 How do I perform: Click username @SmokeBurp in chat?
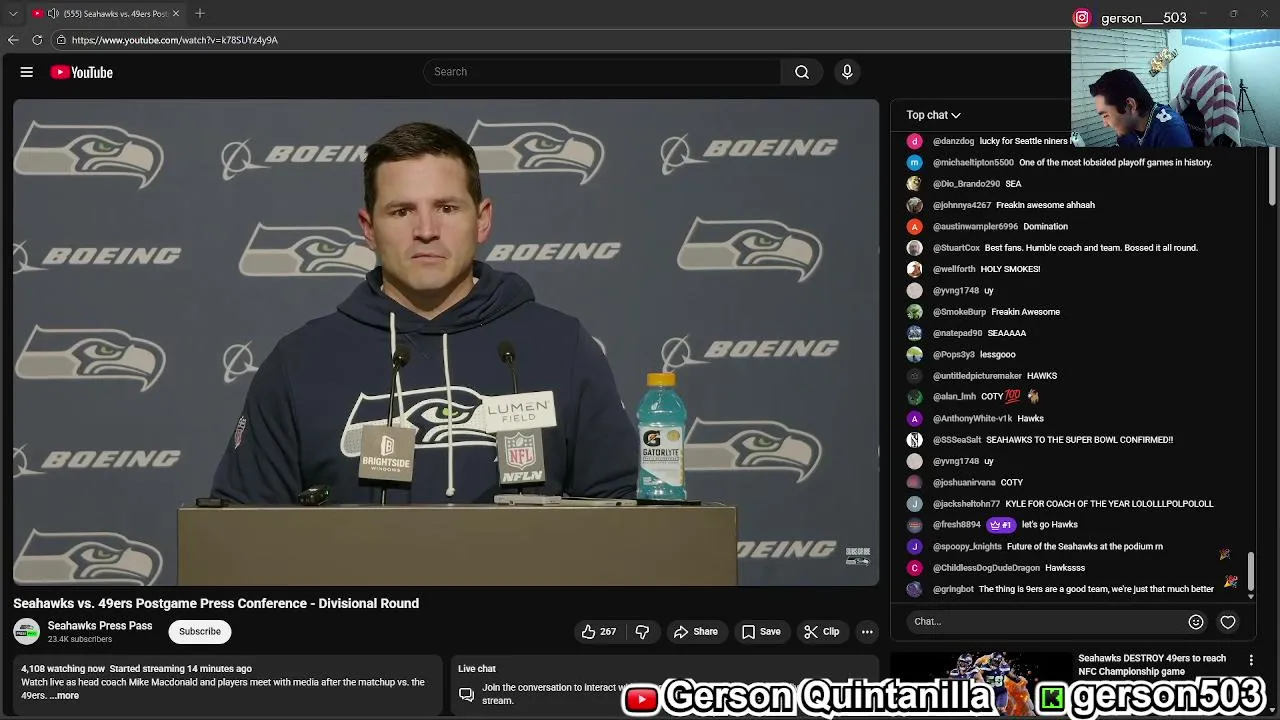(959, 312)
